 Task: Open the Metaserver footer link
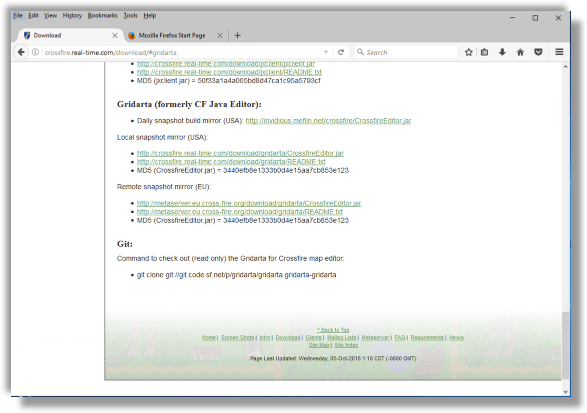click(x=375, y=337)
